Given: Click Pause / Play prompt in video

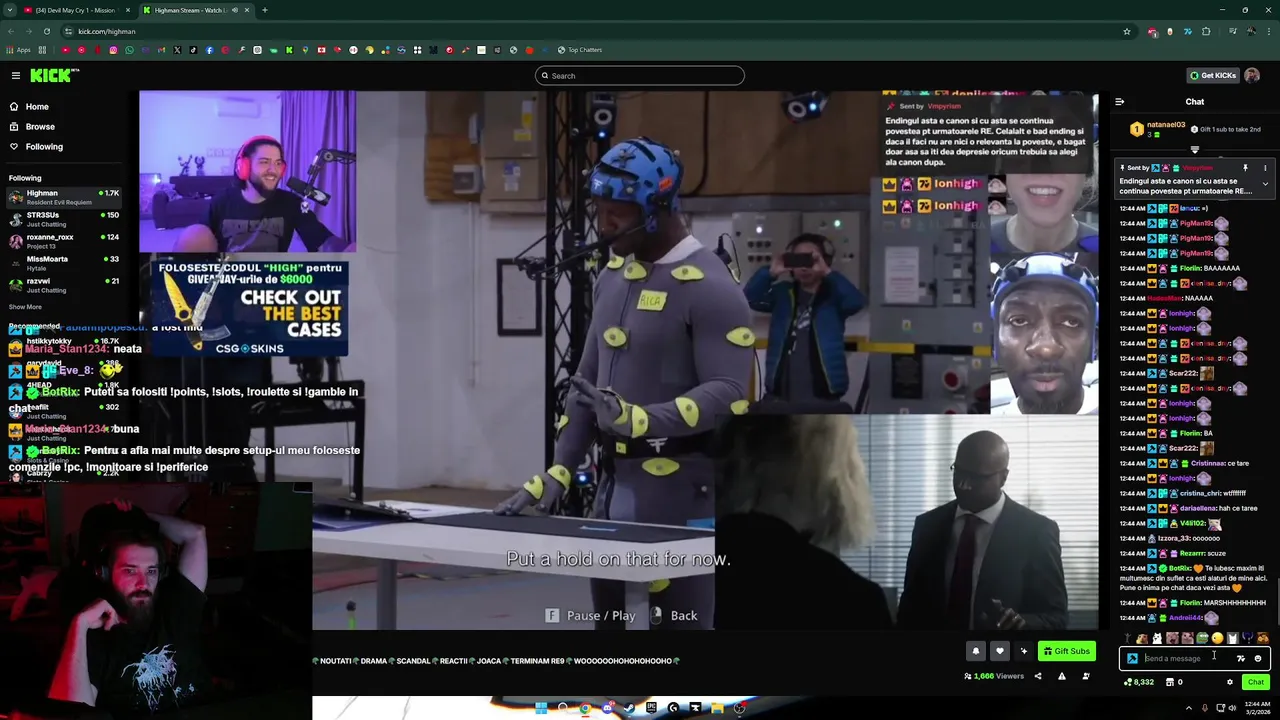Looking at the screenshot, I should [590, 616].
